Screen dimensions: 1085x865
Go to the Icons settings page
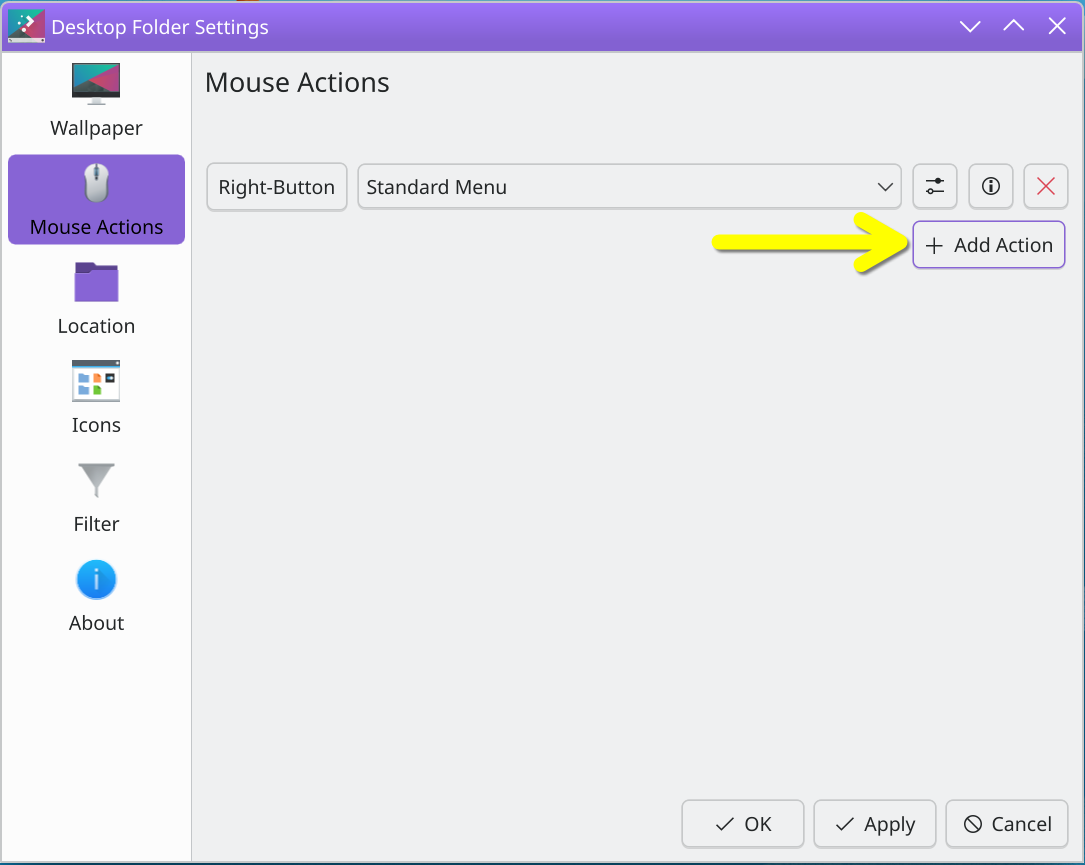pos(96,397)
